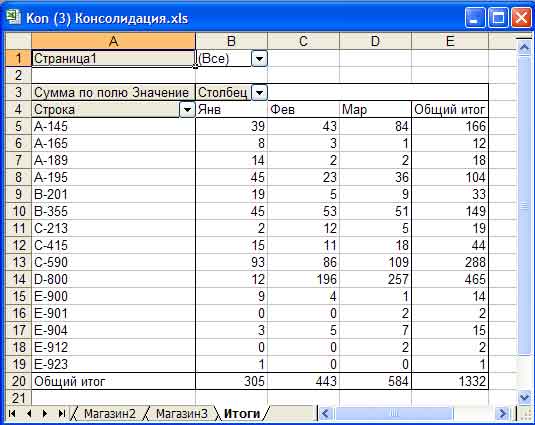Select the C-590 row label

pos(113,262)
